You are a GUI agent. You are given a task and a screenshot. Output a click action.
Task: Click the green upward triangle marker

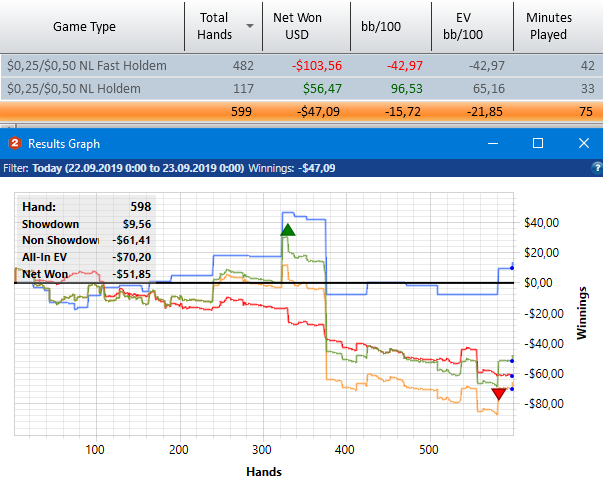click(x=288, y=230)
